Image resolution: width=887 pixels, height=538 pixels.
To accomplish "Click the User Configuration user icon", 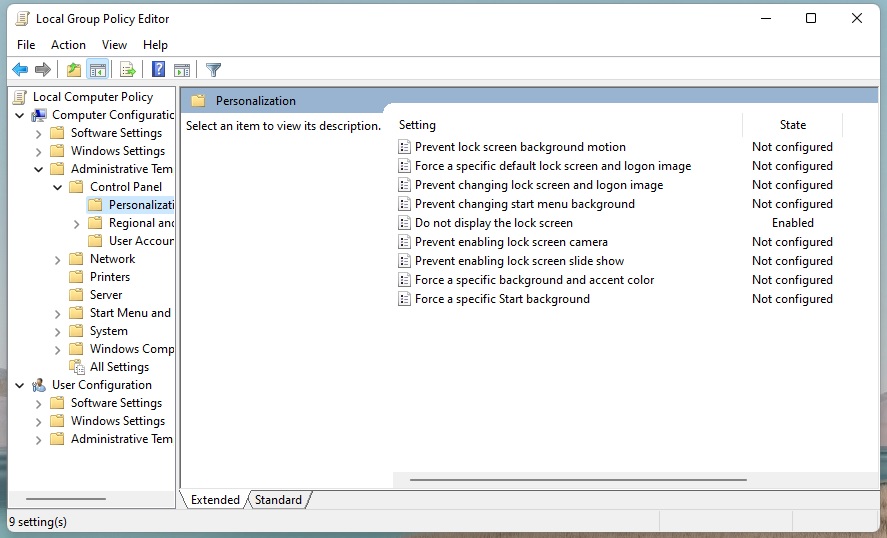I will (39, 385).
